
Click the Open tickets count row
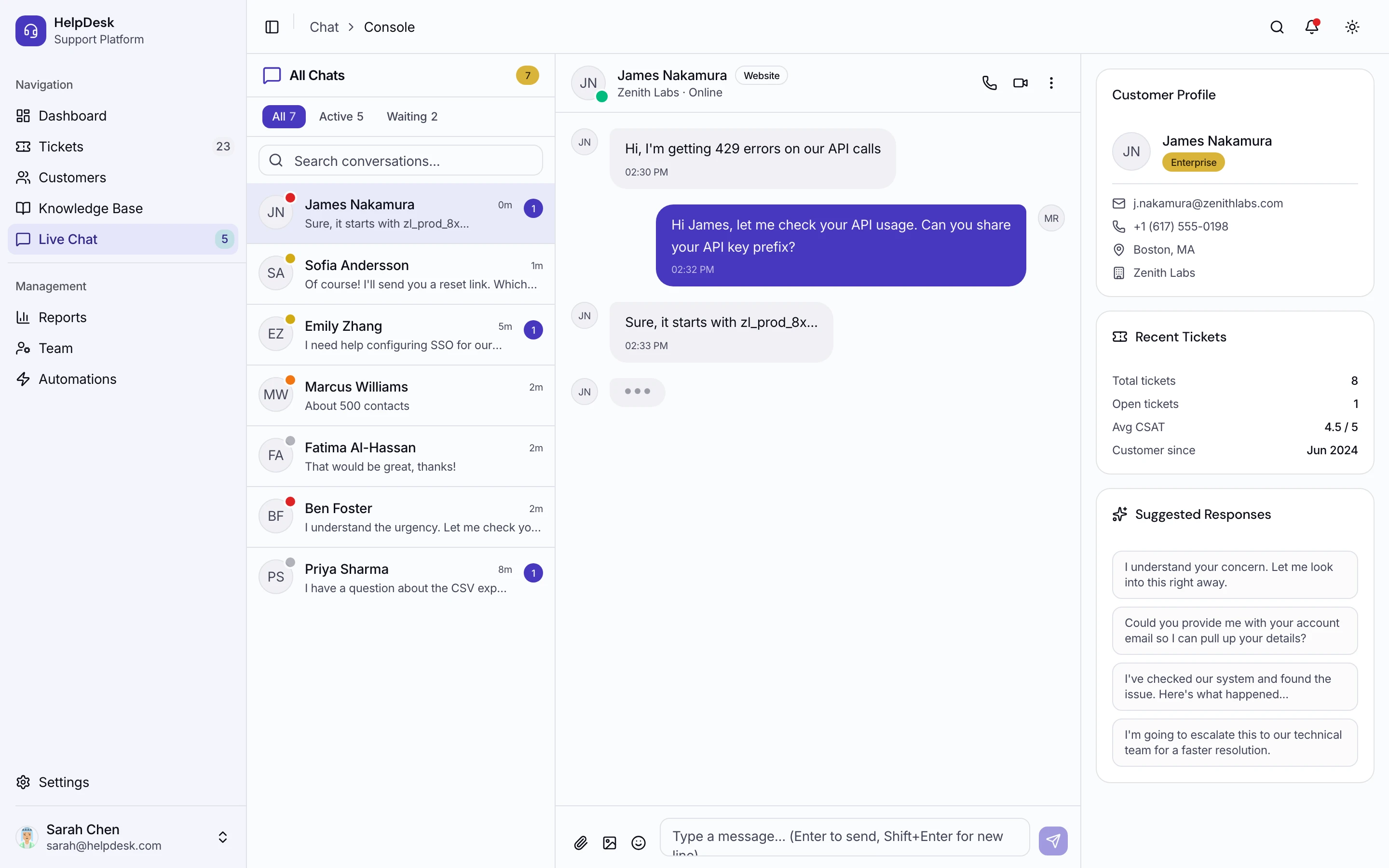[x=1235, y=404]
